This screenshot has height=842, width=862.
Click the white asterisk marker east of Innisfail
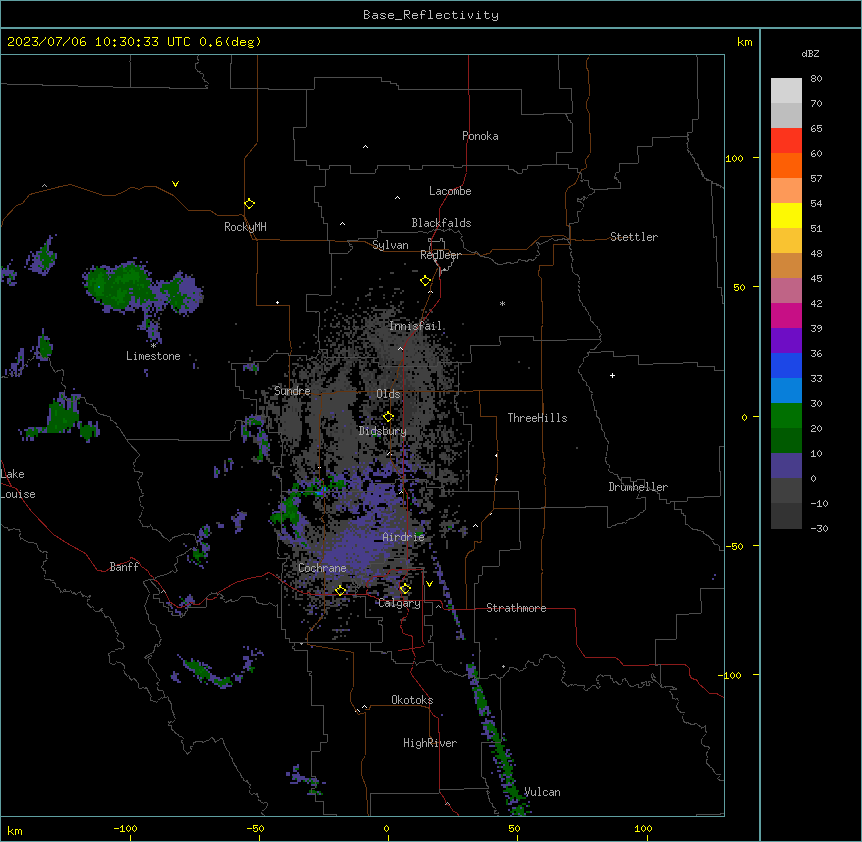502,303
